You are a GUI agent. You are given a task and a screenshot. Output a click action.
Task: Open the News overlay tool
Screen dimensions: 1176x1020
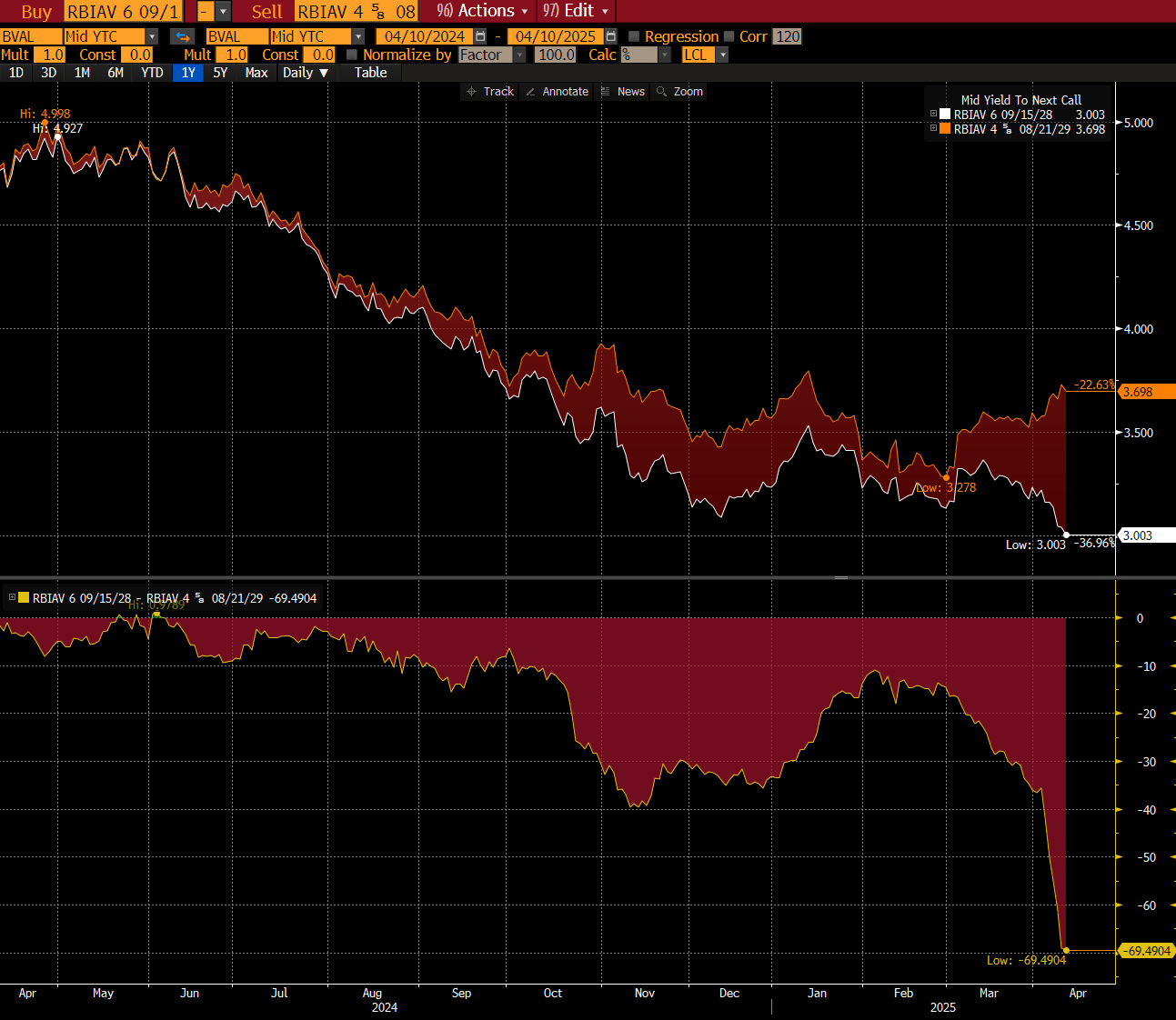click(622, 92)
